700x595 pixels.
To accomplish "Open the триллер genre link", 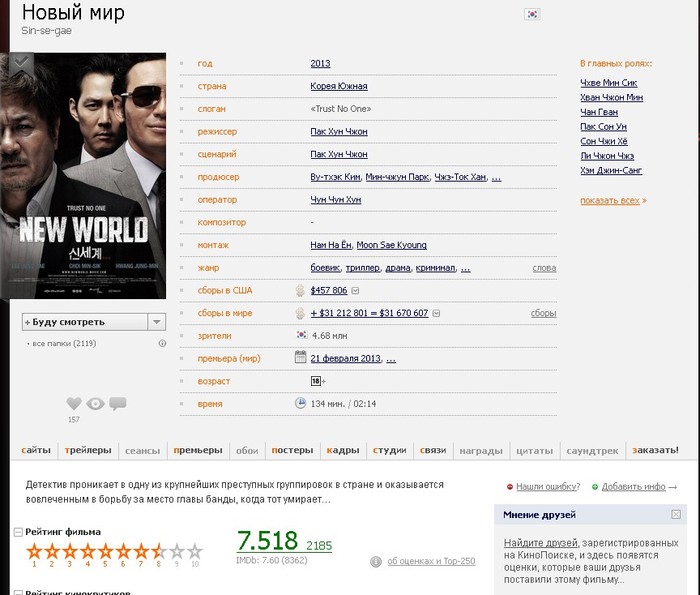I will [x=362, y=268].
